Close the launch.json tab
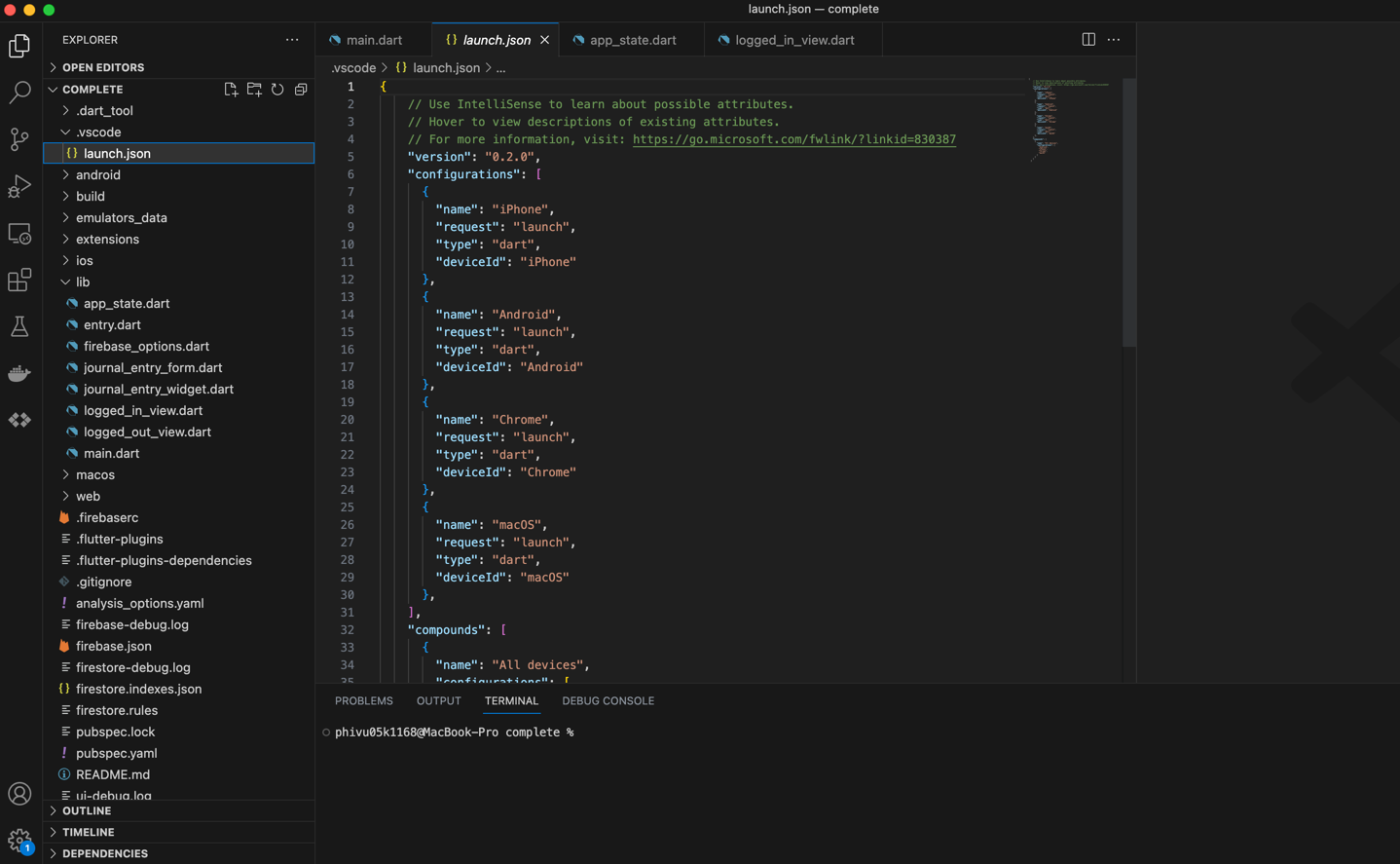Viewport: 1400px width, 864px height. 545,40
